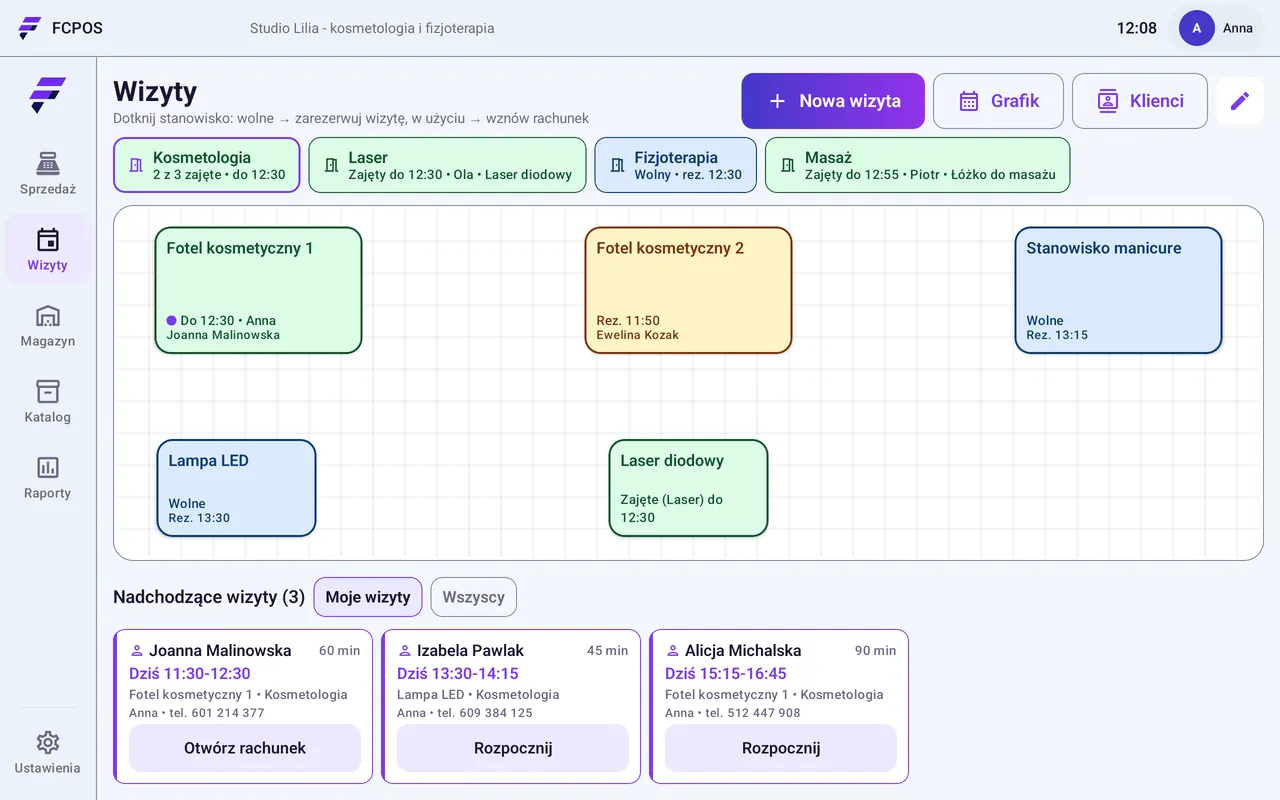Click the Joanna Malinowska name in visit card

pyautogui.click(x=220, y=650)
